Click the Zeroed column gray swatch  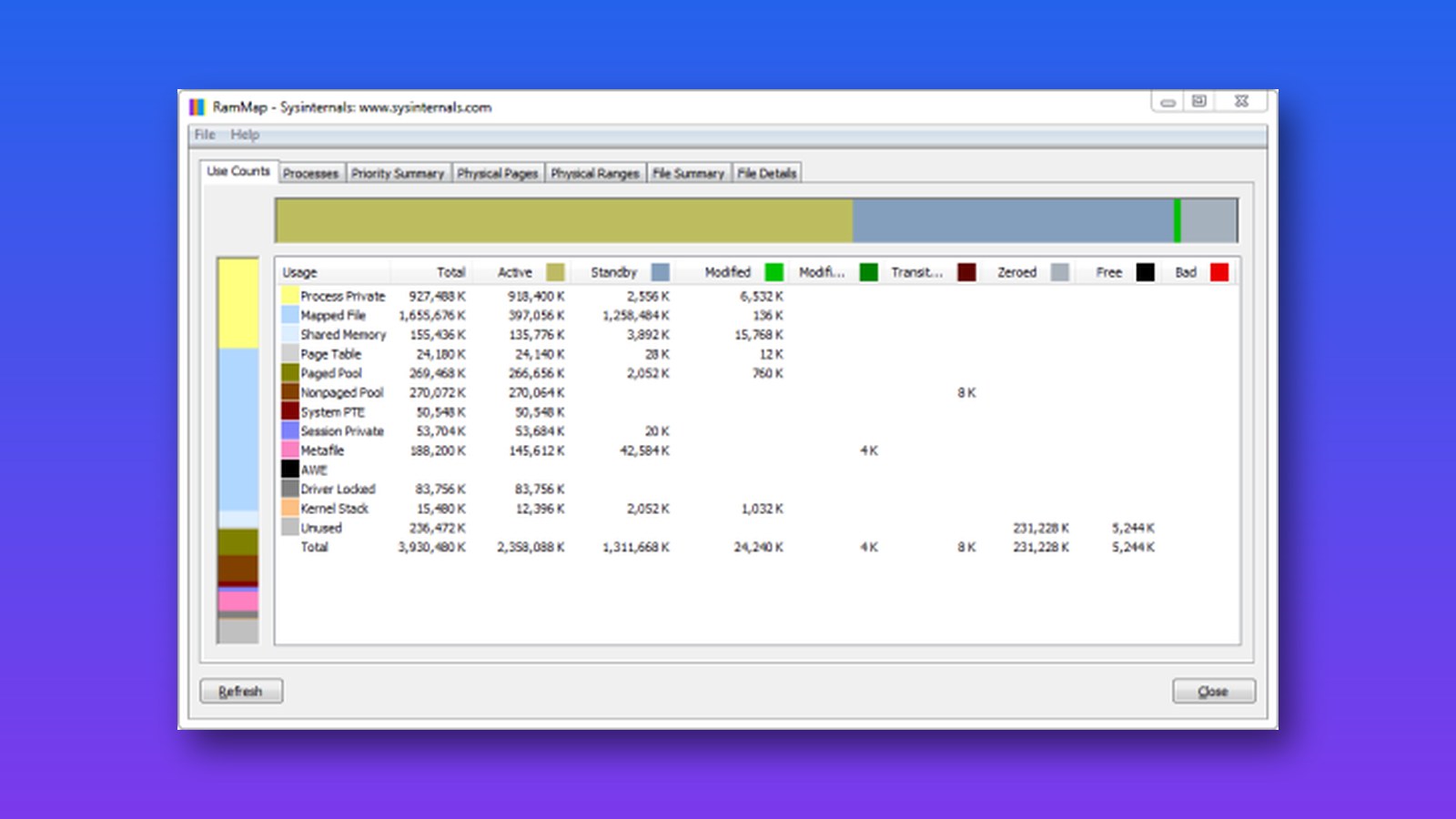1060,272
